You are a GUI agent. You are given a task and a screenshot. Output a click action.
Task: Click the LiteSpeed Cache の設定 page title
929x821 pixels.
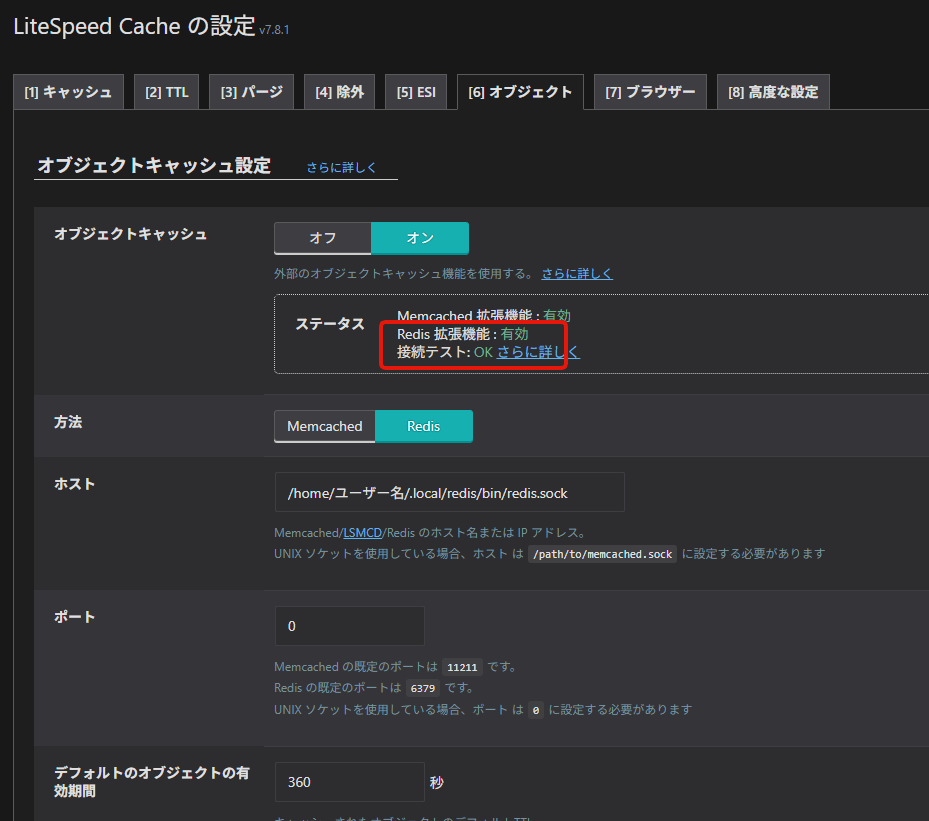coord(134,27)
